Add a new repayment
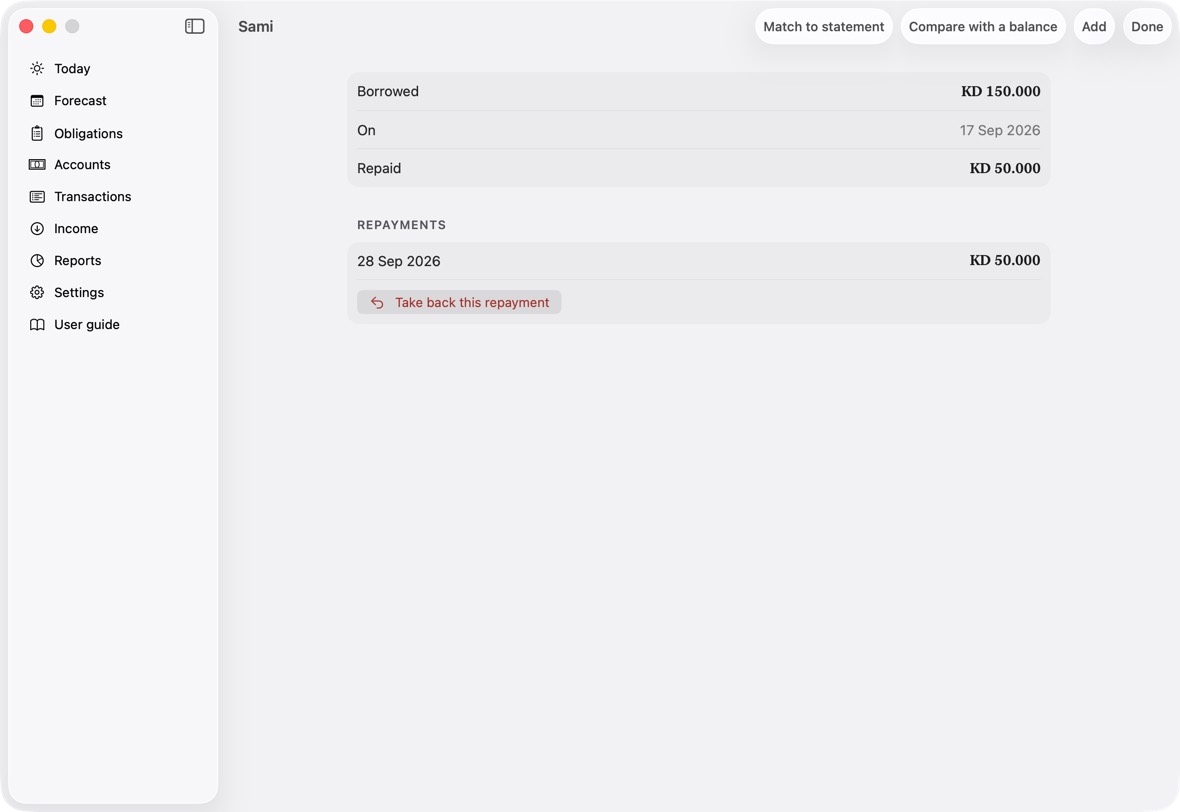The width and height of the screenshot is (1180, 812). point(1093,26)
